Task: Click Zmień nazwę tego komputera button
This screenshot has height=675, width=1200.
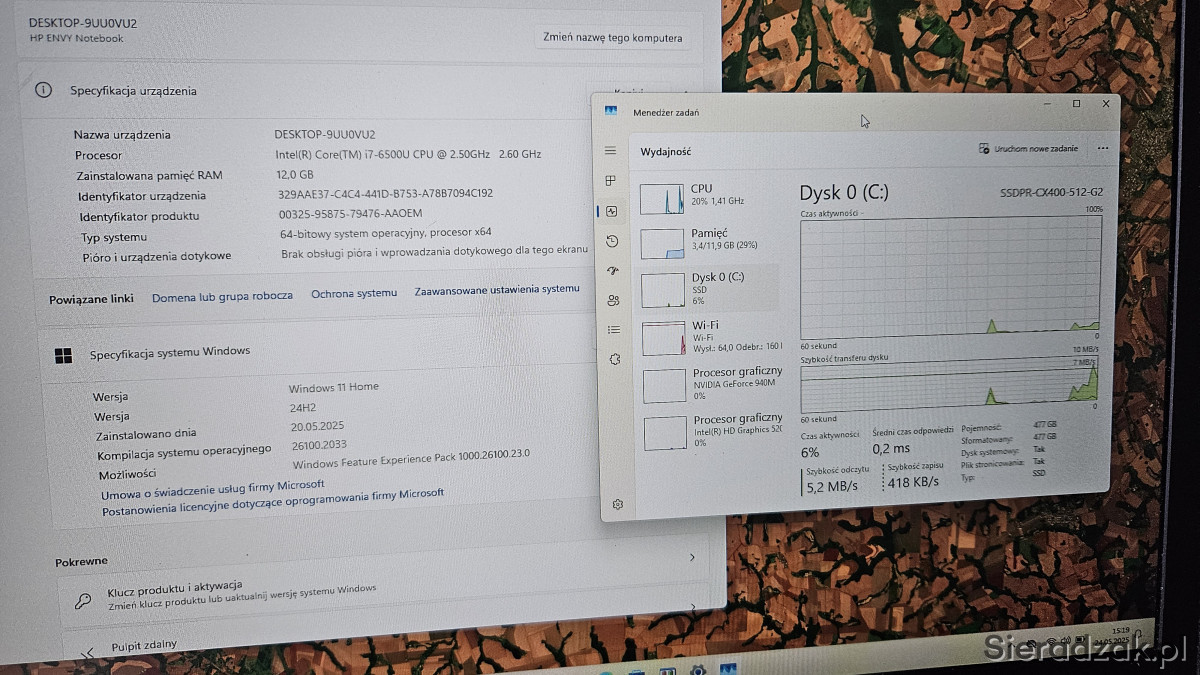Action: point(612,38)
